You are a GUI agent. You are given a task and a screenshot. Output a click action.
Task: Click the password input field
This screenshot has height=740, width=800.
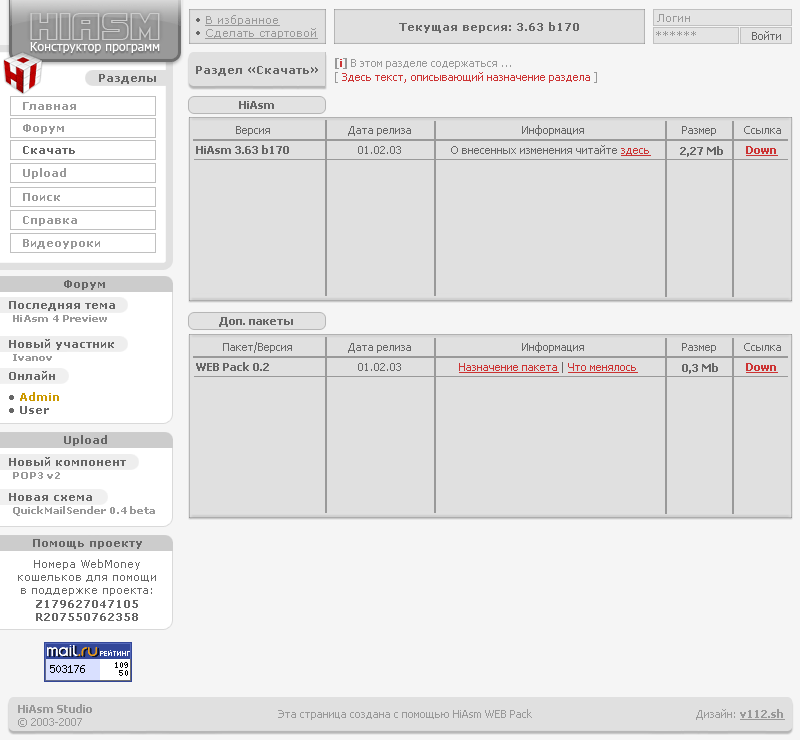pos(695,36)
